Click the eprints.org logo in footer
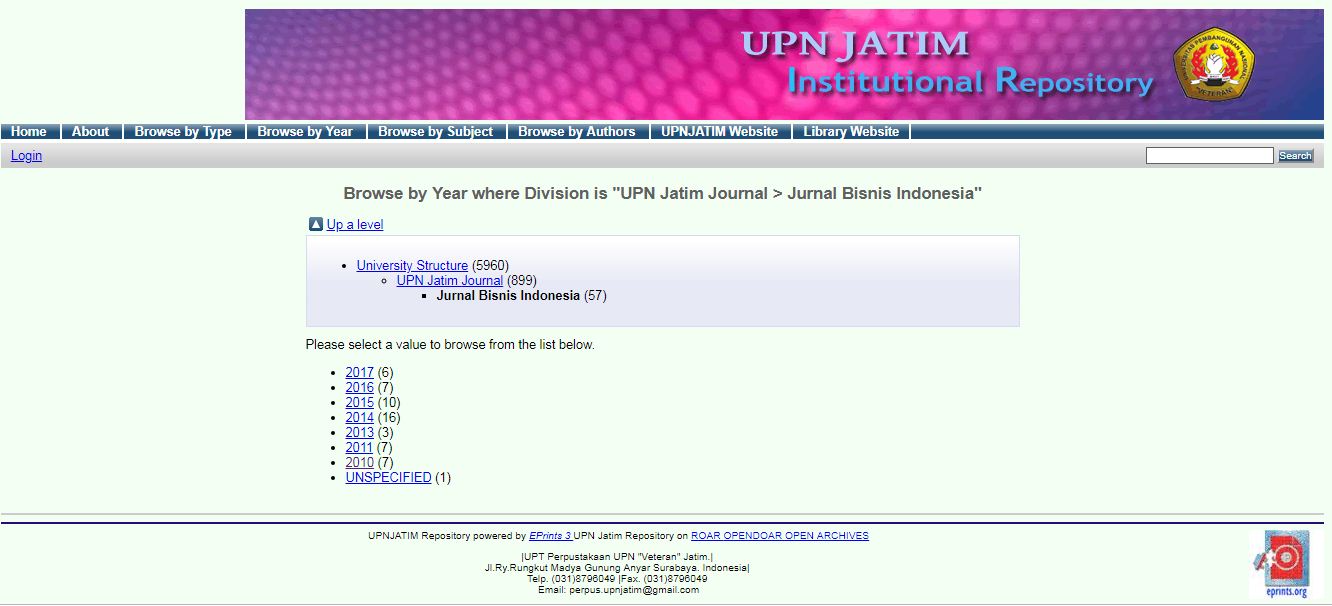 tap(1285, 564)
